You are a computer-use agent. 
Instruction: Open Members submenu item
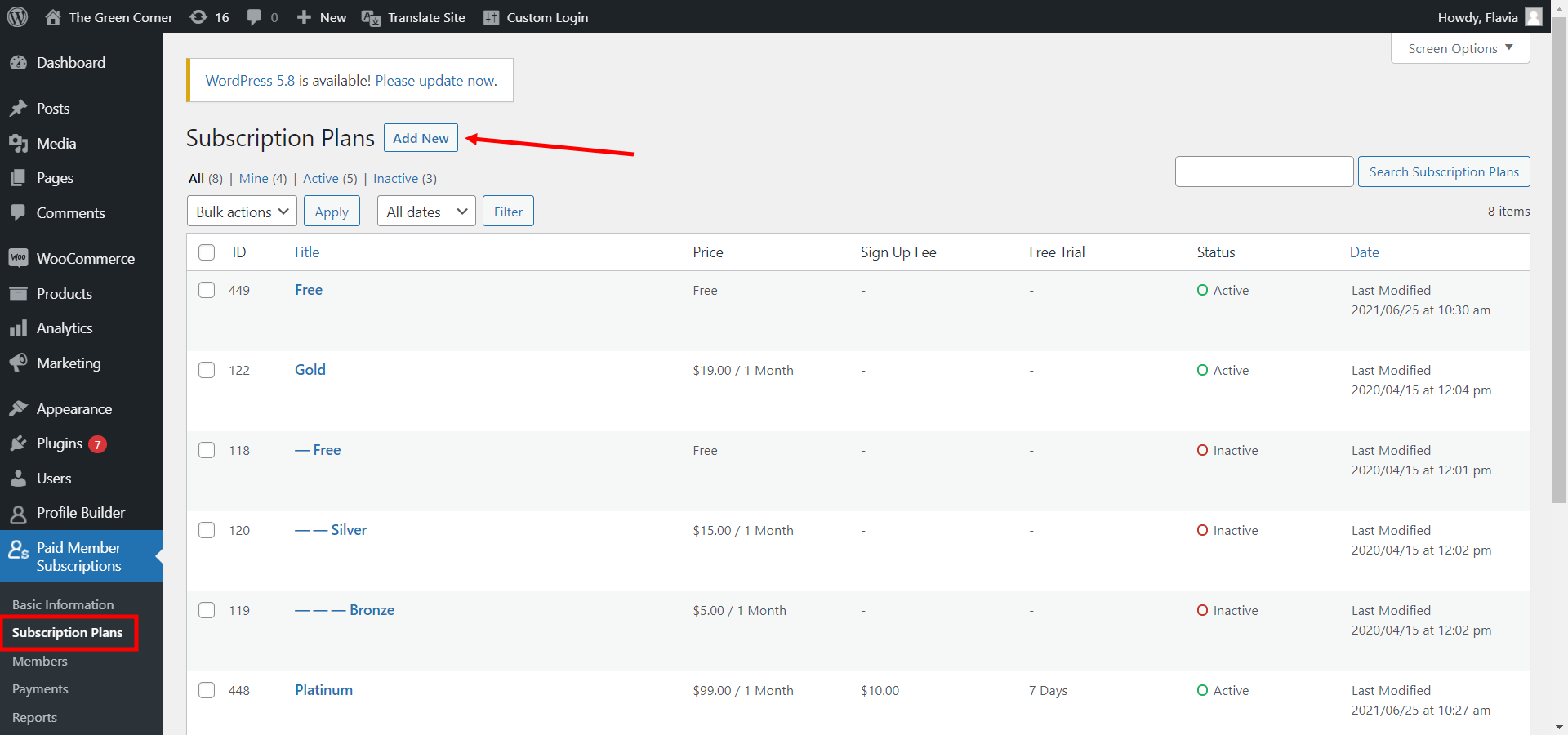(40, 661)
